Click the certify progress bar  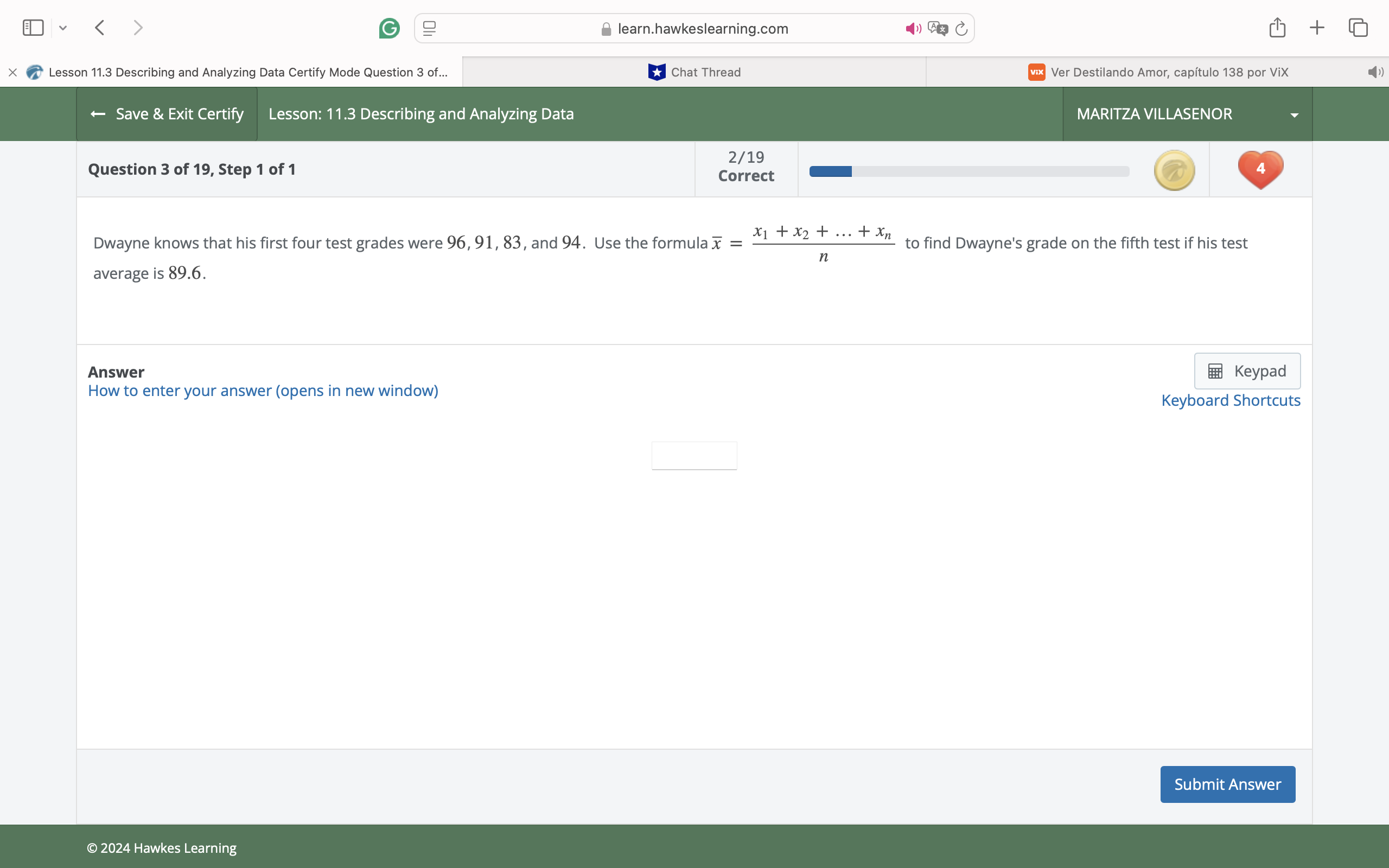pyautogui.click(x=969, y=171)
